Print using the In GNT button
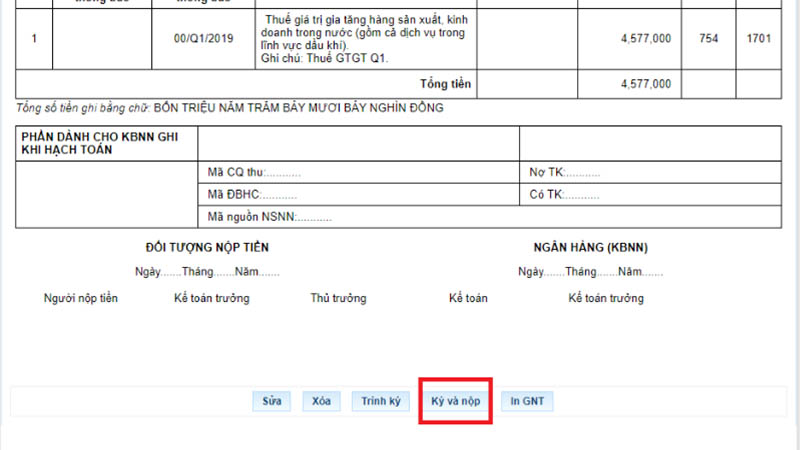The width and height of the screenshot is (800, 450). (x=527, y=401)
